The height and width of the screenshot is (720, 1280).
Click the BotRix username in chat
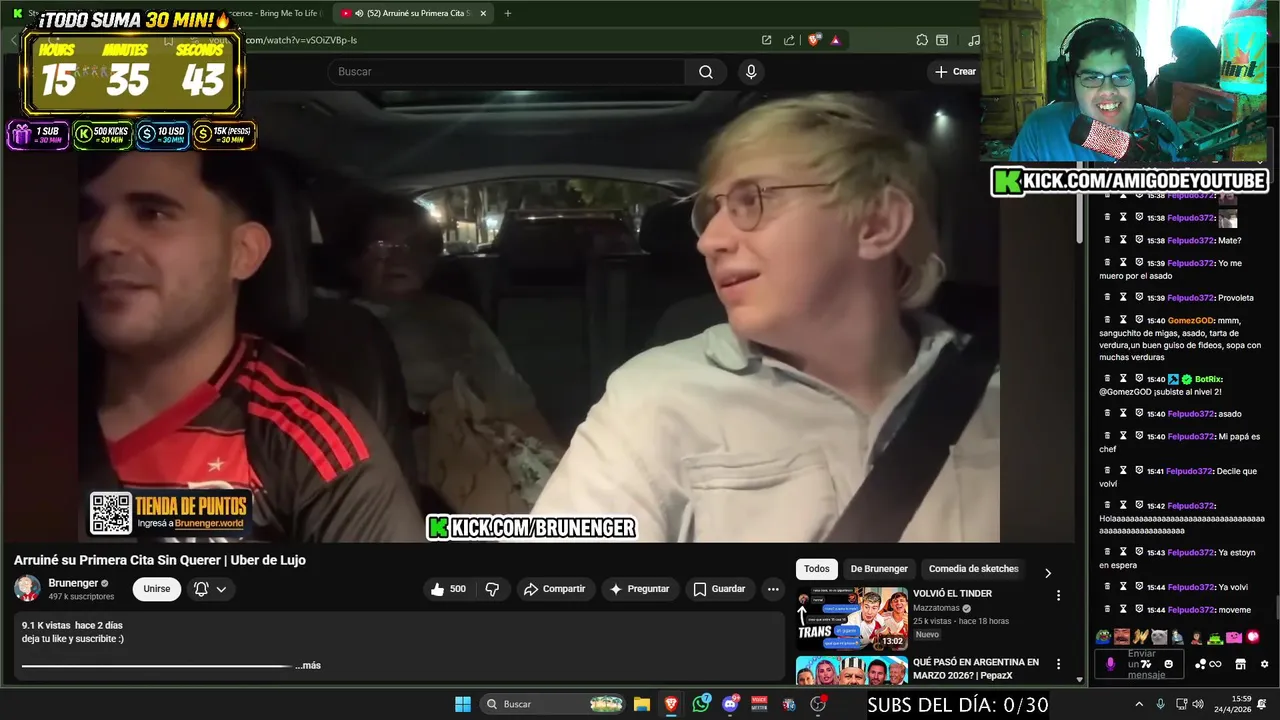click(1208, 379)
